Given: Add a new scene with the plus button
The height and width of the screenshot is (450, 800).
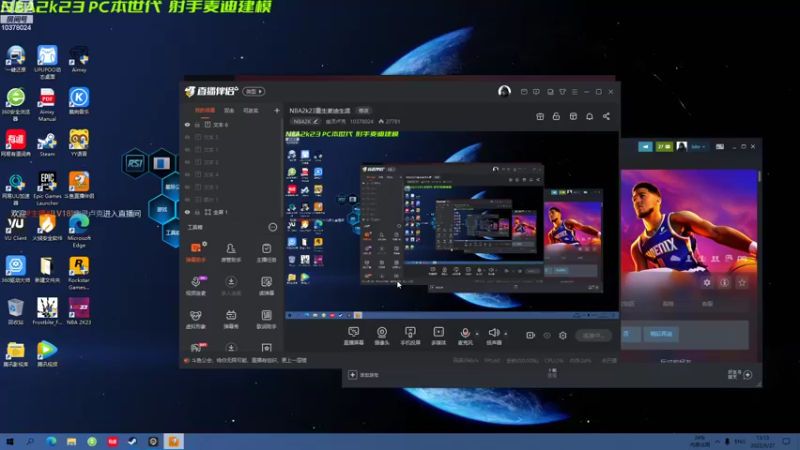Looking at the screenshot, I should click(x=277, y=110).
